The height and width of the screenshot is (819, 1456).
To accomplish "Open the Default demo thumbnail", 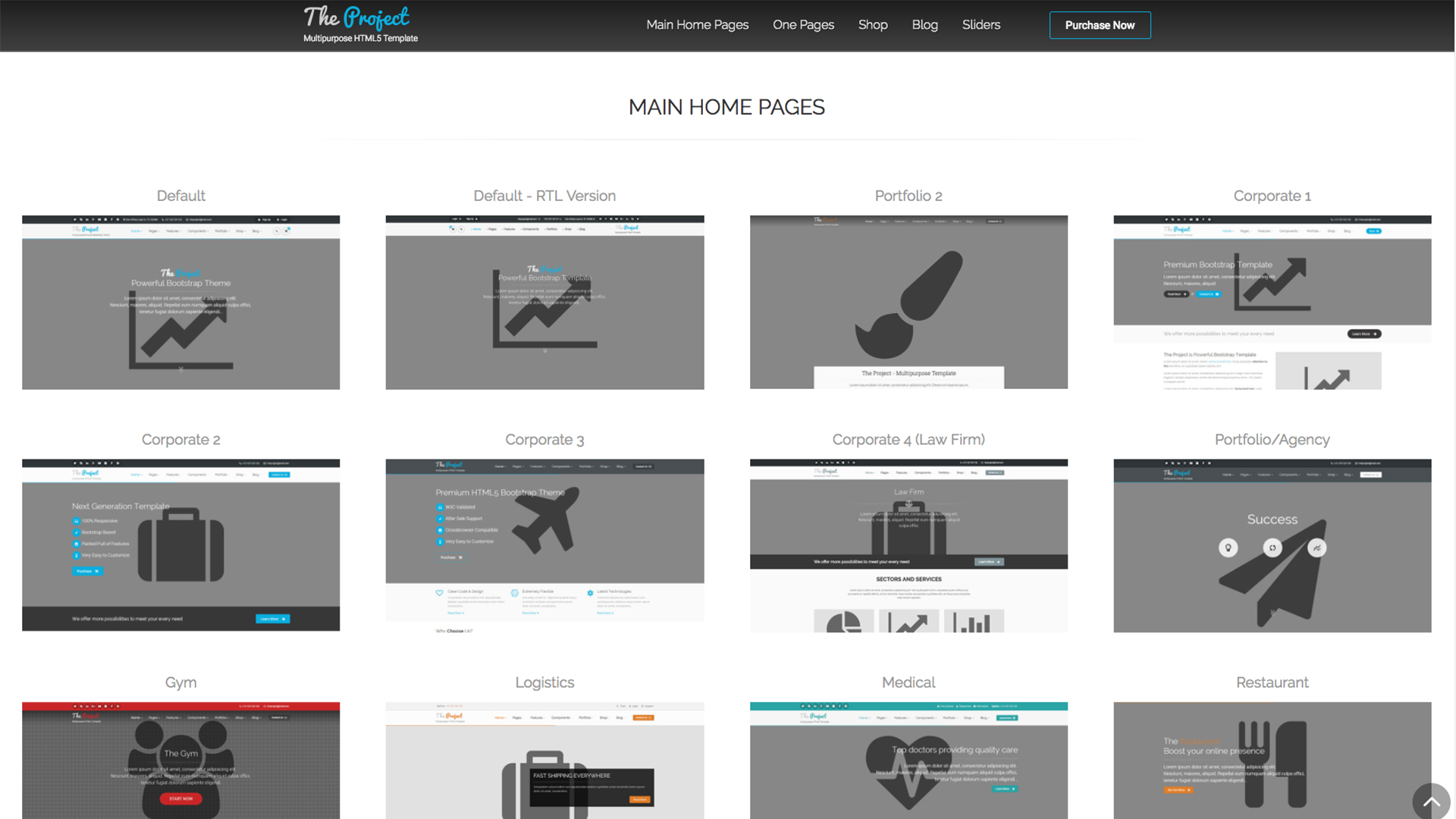I will [x=180, y=302].
